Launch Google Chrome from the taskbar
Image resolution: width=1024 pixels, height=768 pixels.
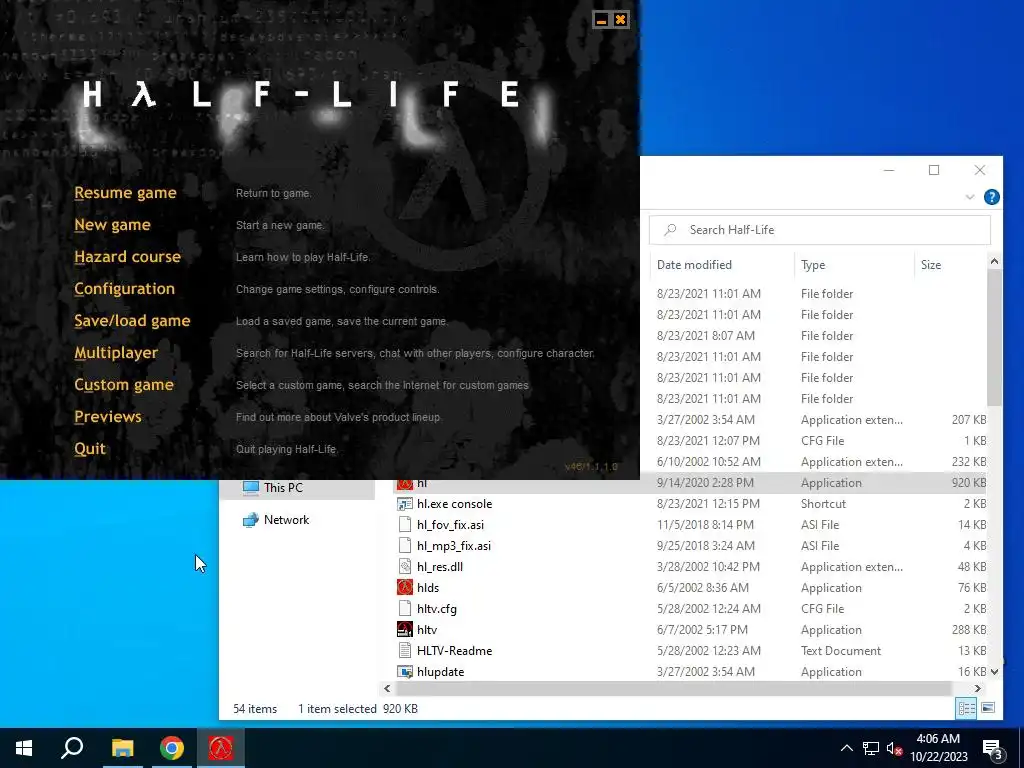click(172, 748)
